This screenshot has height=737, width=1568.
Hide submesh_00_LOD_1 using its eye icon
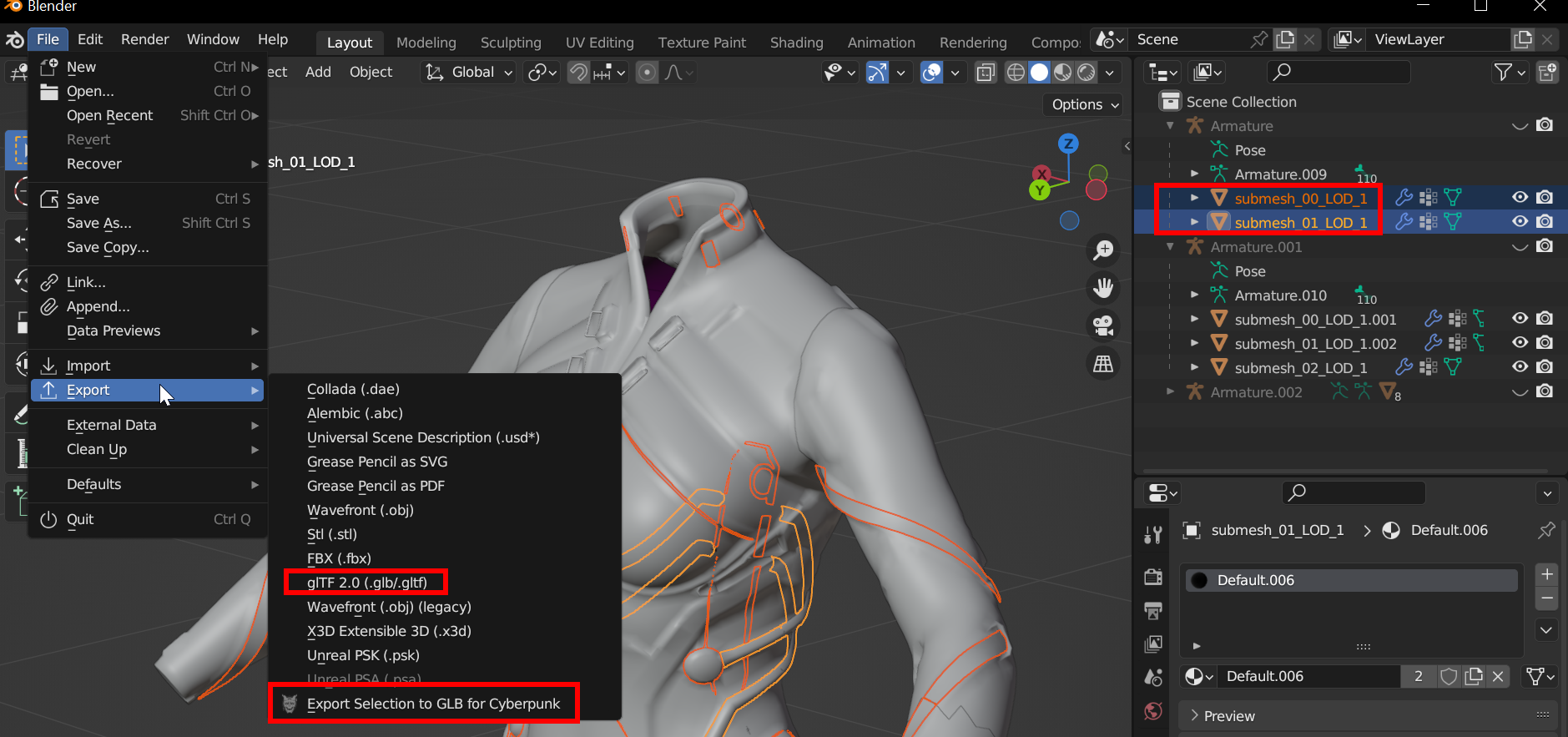[x=1520, y=198]
